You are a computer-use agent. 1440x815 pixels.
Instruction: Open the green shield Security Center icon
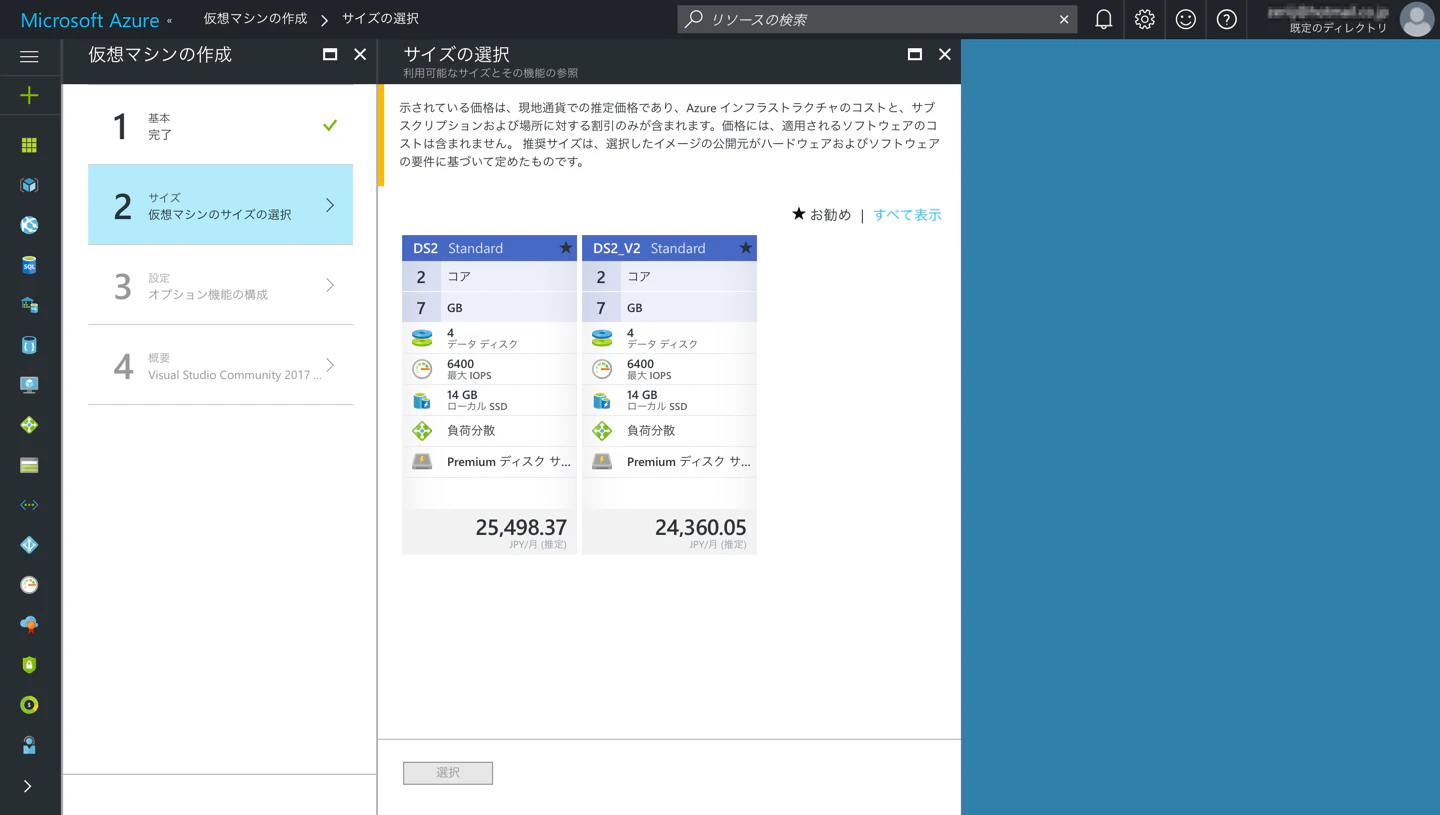pos(29,665)
